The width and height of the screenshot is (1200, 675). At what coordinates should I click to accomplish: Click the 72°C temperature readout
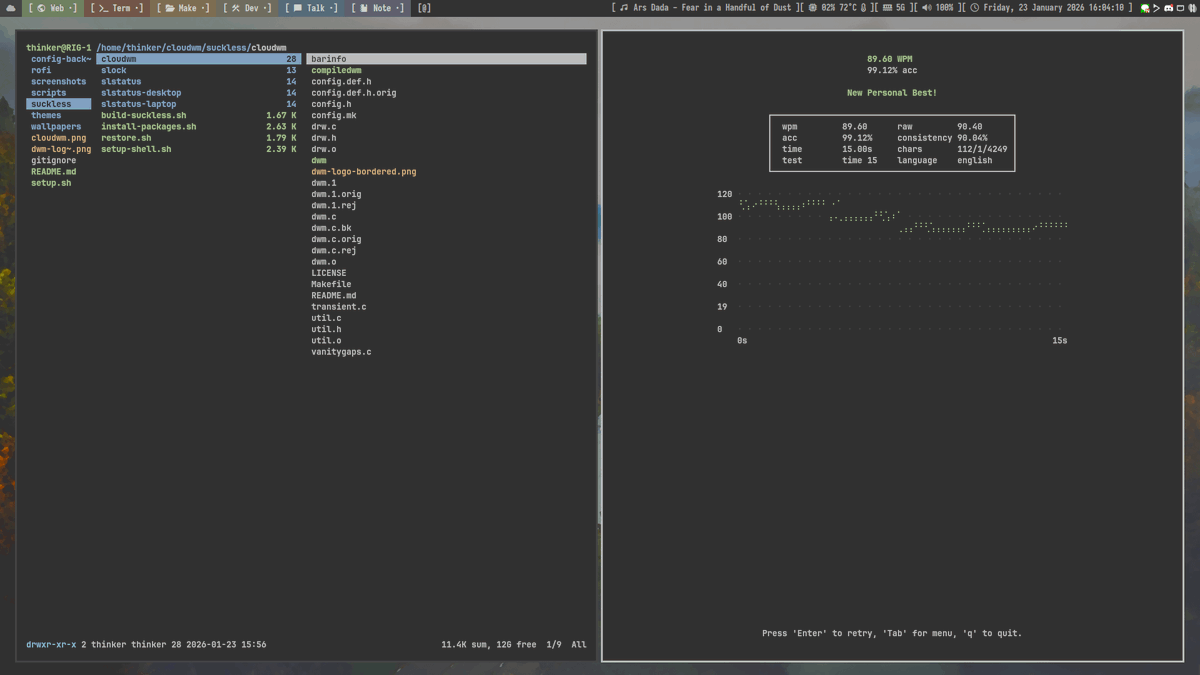pyautogui.click(x=848, y=8)
